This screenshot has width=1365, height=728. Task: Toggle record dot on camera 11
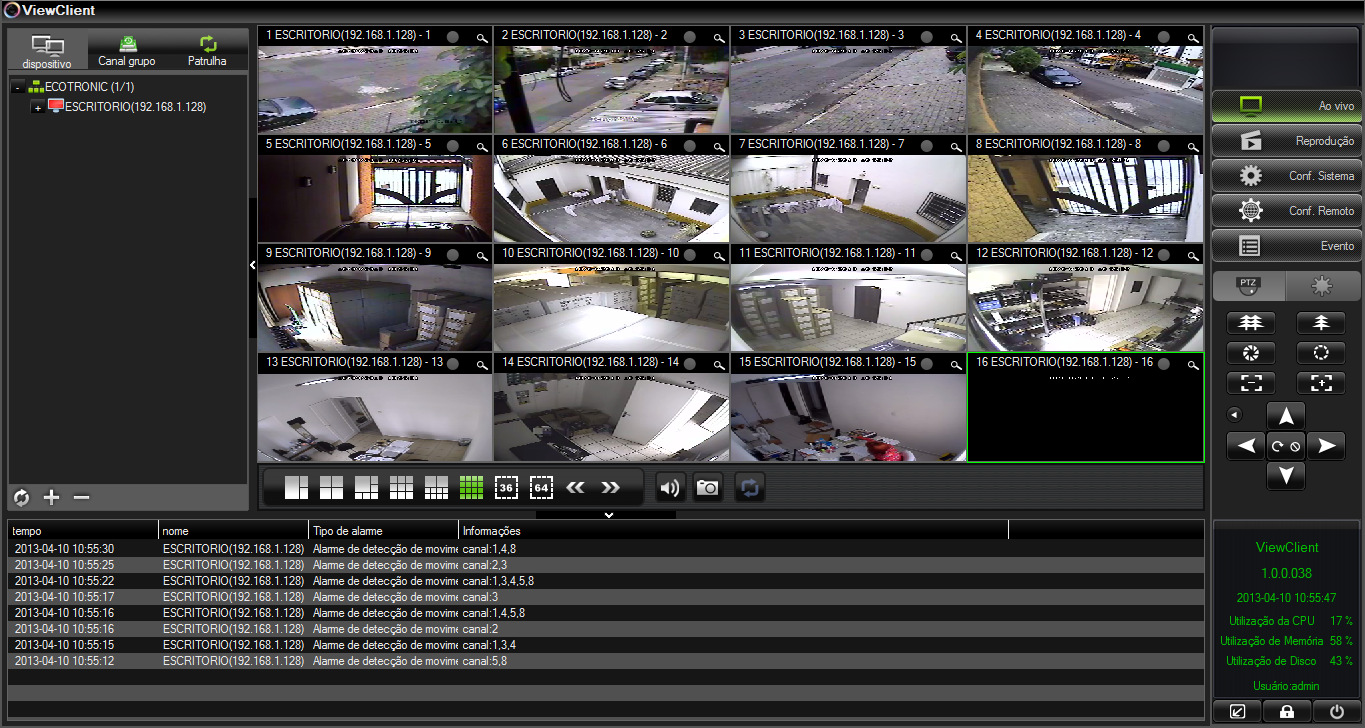926,254
